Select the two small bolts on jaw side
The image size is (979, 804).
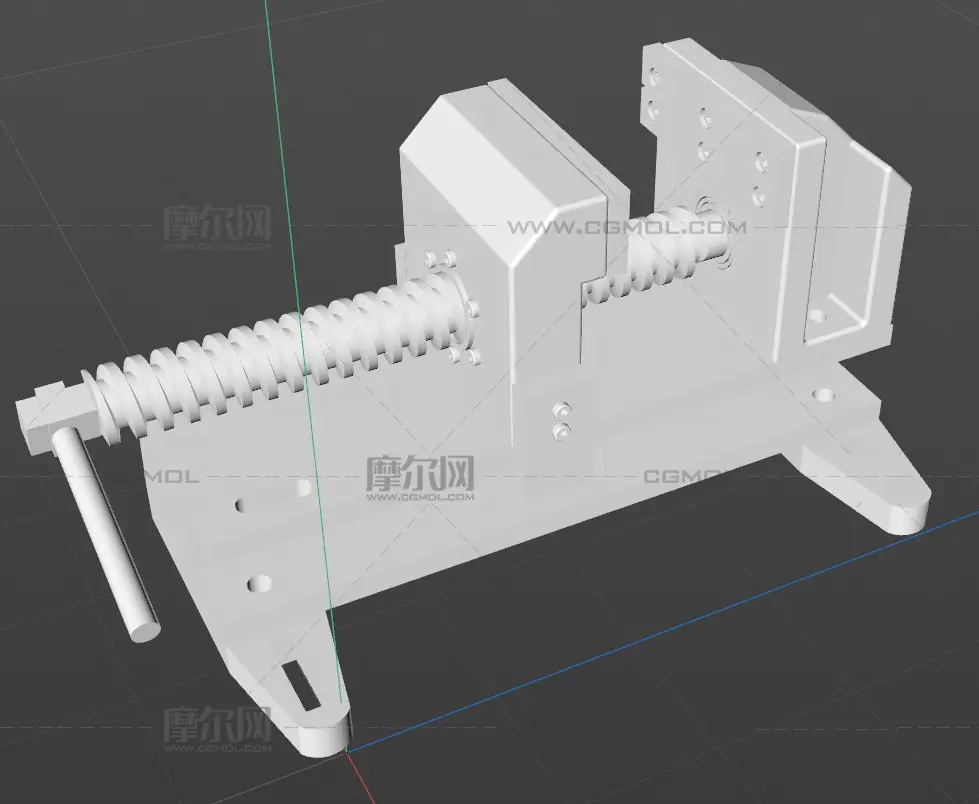(x=563, y=420)
